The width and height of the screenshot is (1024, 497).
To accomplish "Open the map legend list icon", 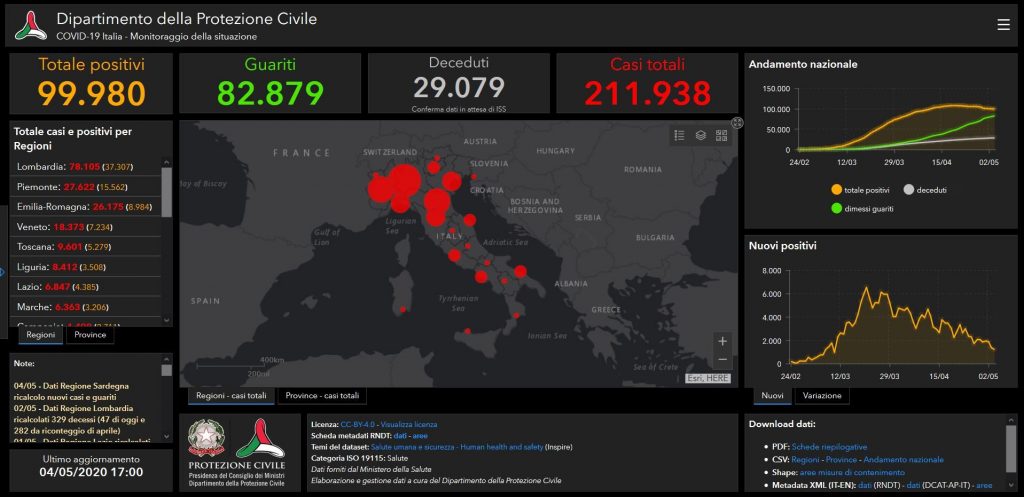I will point(680,135).
